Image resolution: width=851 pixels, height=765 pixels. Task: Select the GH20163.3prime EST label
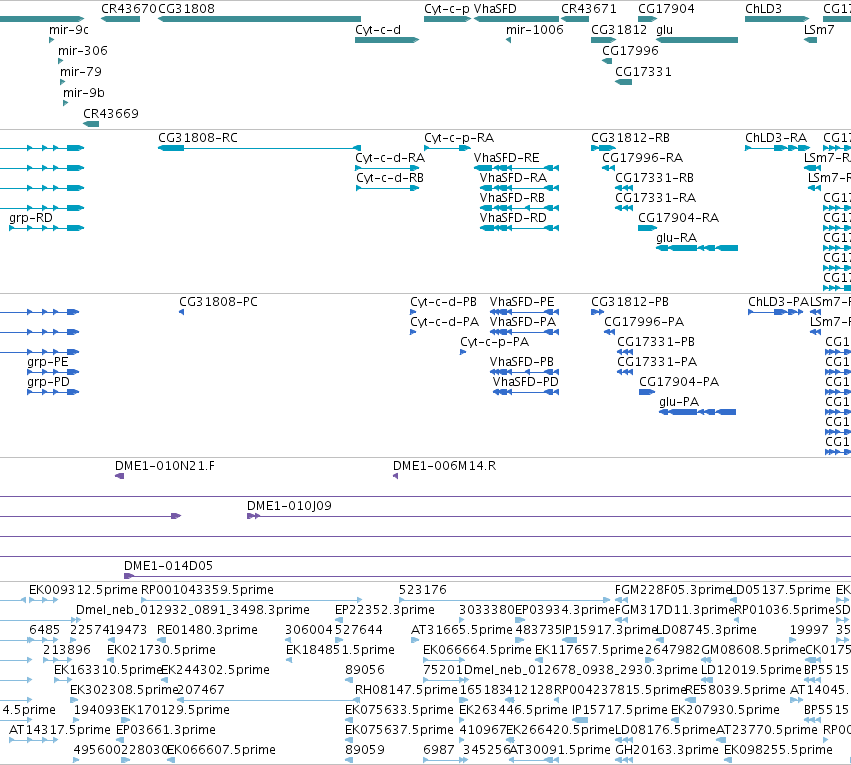click(x=666, y=750)
